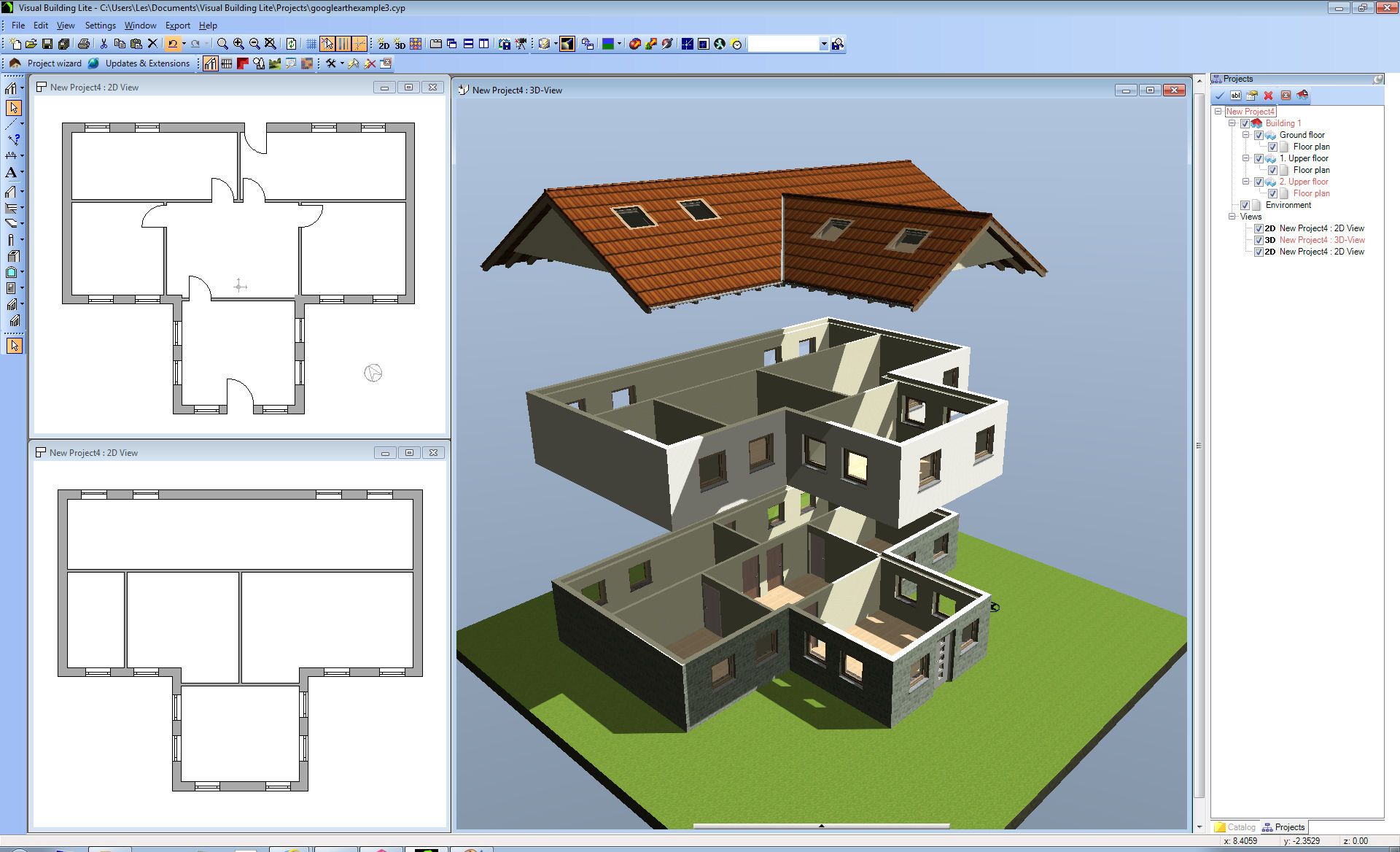Click the Updates & Extensions icon

click(x=93, y=63)
